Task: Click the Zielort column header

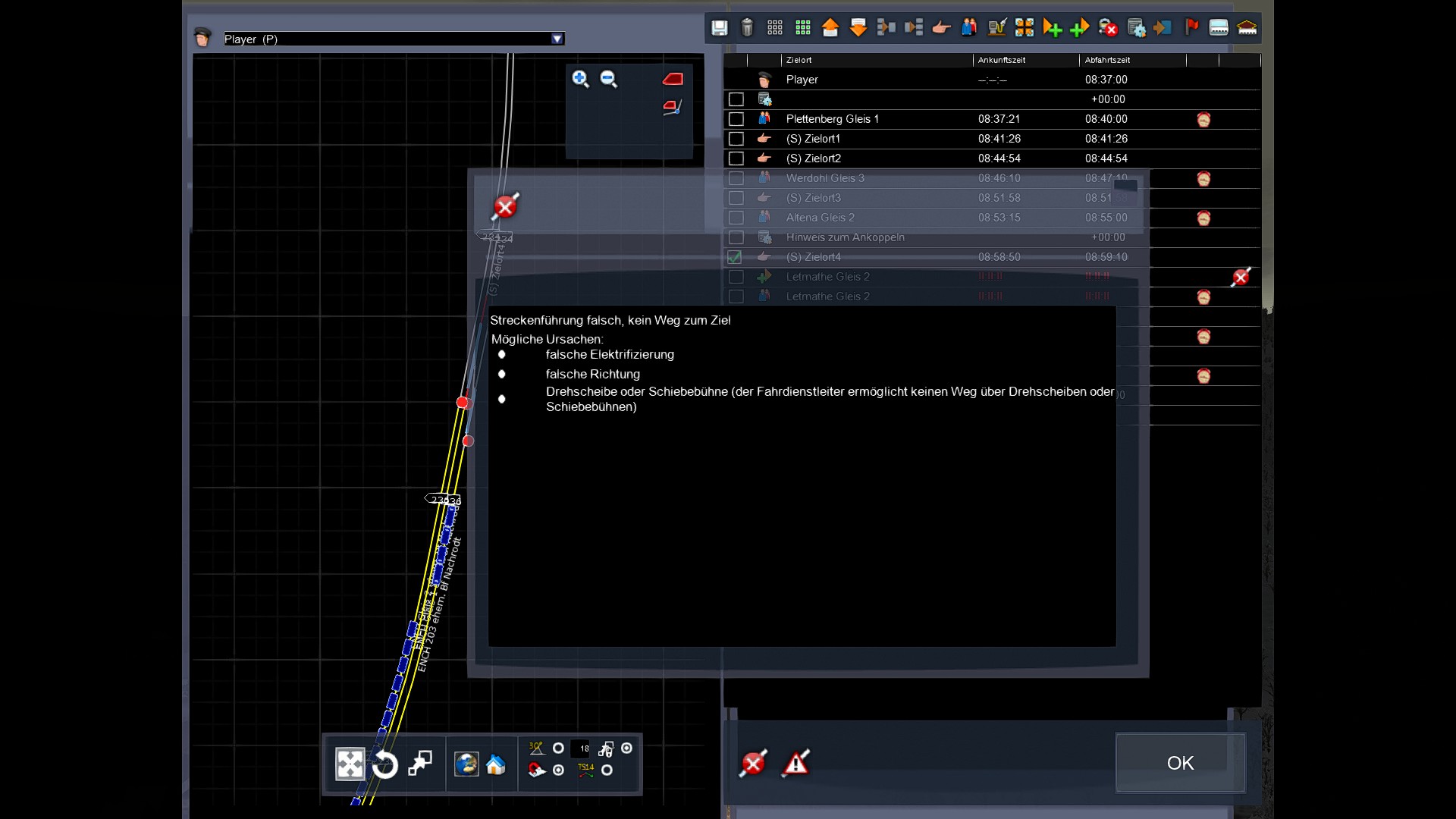Action: [x=799, y=60]
